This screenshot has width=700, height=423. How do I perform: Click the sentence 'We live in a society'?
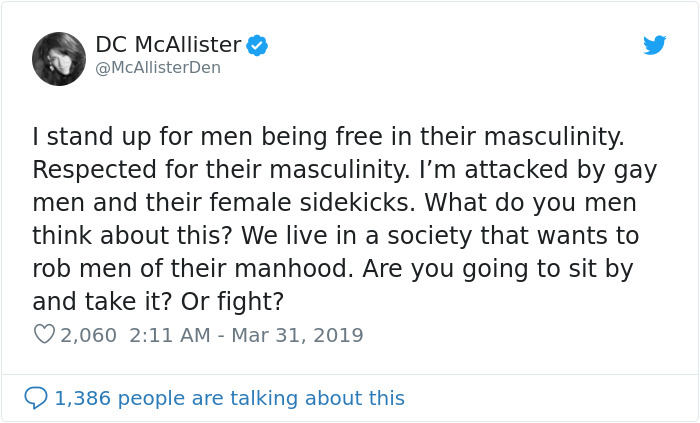pyautogui.click(x=356, y=236)
